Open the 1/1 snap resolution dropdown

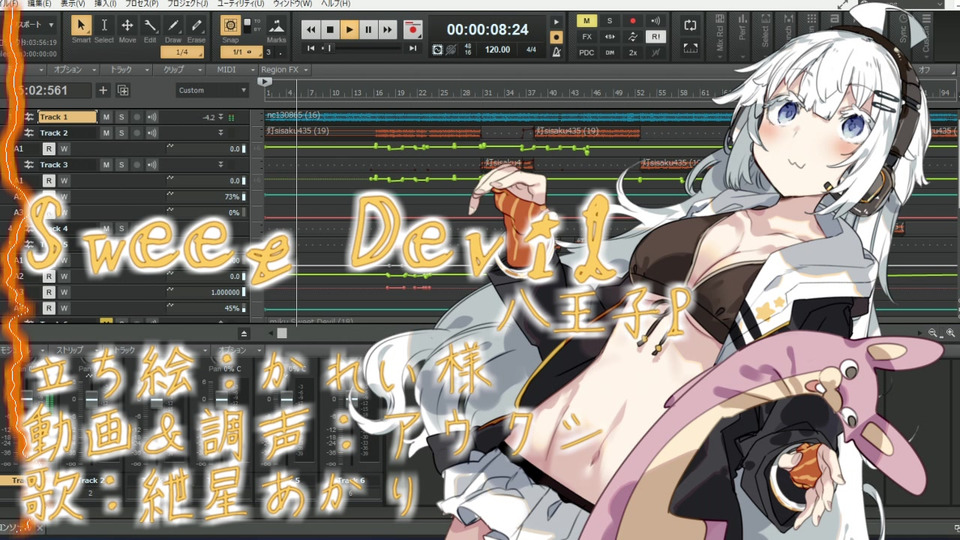[241, 53]
